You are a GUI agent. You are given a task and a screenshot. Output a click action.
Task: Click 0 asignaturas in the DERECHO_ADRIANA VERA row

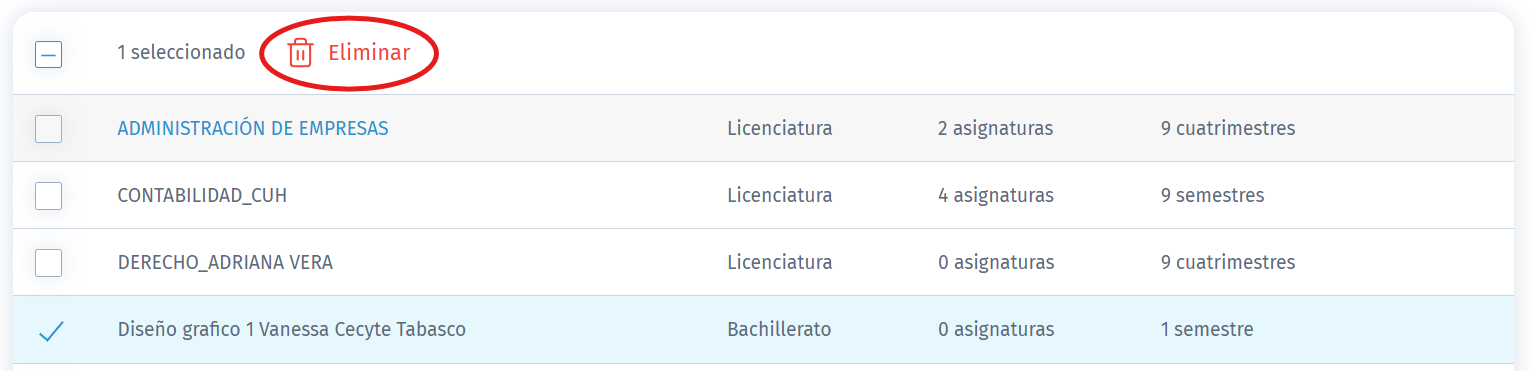996,262
